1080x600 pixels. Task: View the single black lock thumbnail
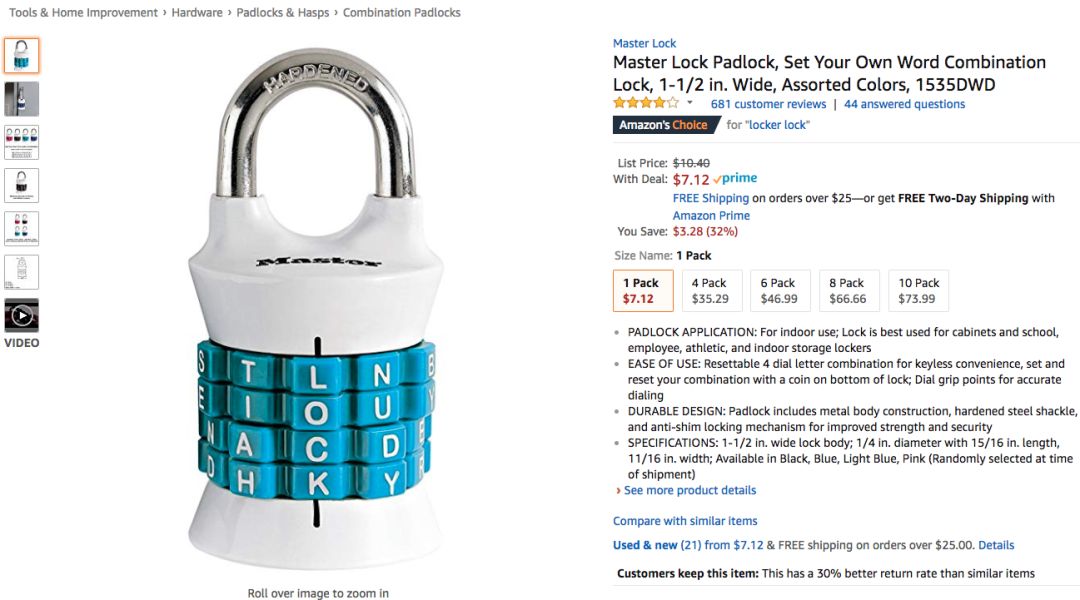(22, 186)
